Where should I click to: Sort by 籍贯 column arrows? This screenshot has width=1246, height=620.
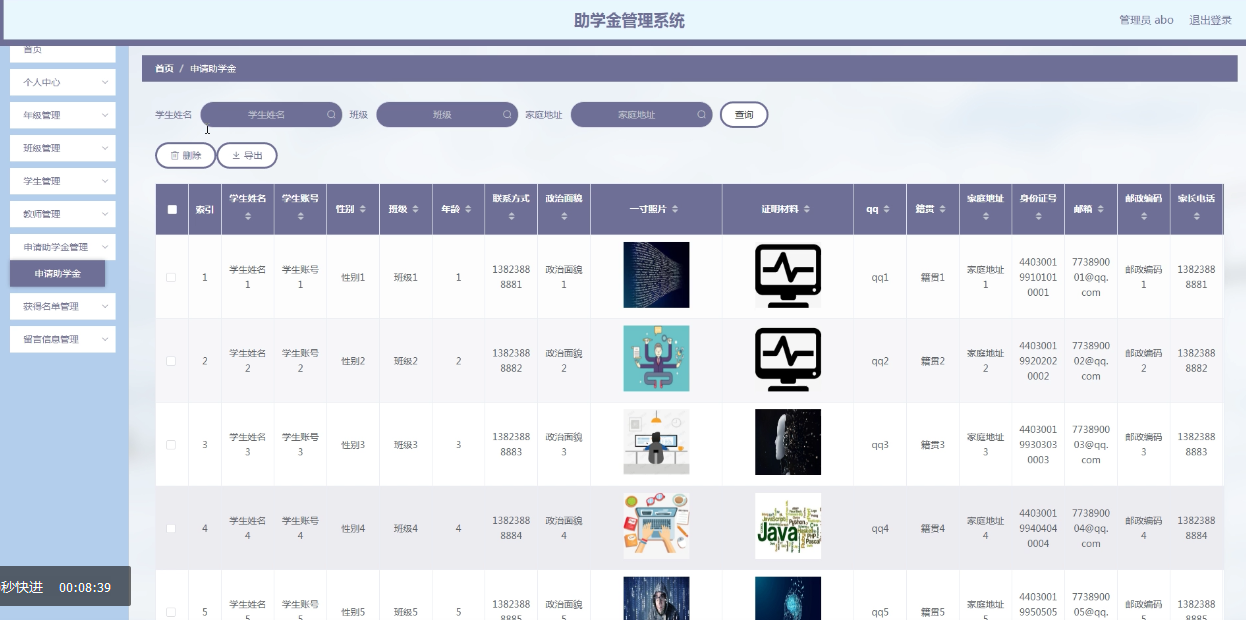(x=945, y=209)
